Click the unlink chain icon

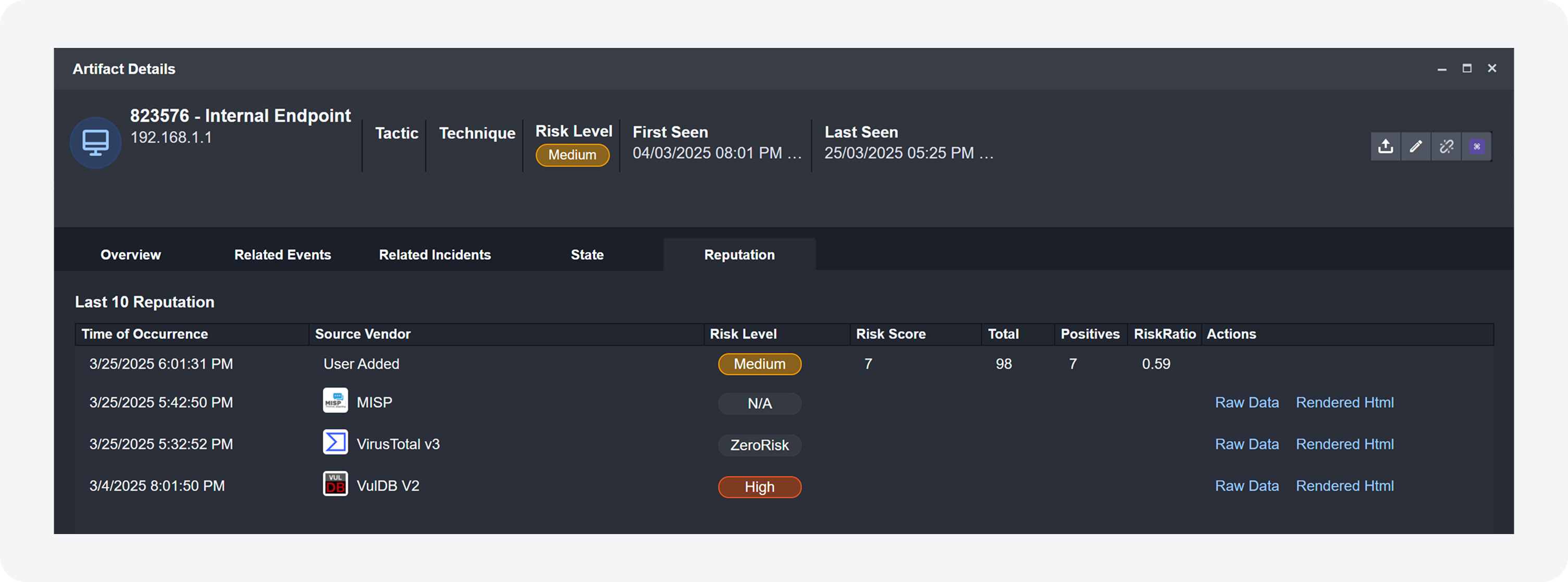point(1447,146)
